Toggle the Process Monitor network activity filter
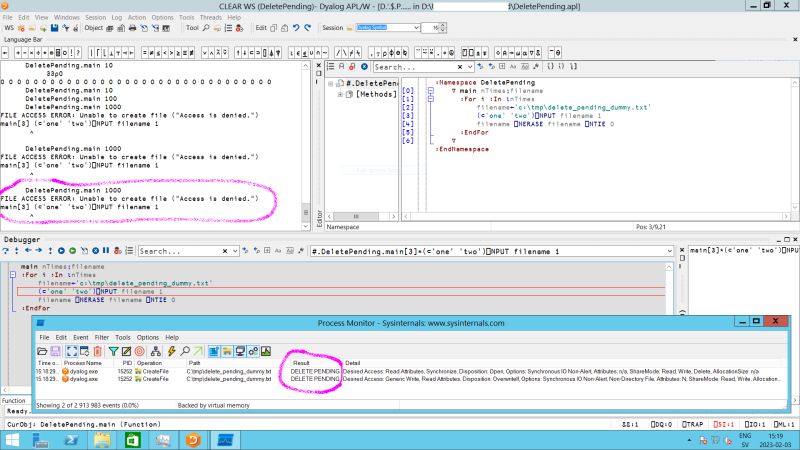 tap(240, 351)
